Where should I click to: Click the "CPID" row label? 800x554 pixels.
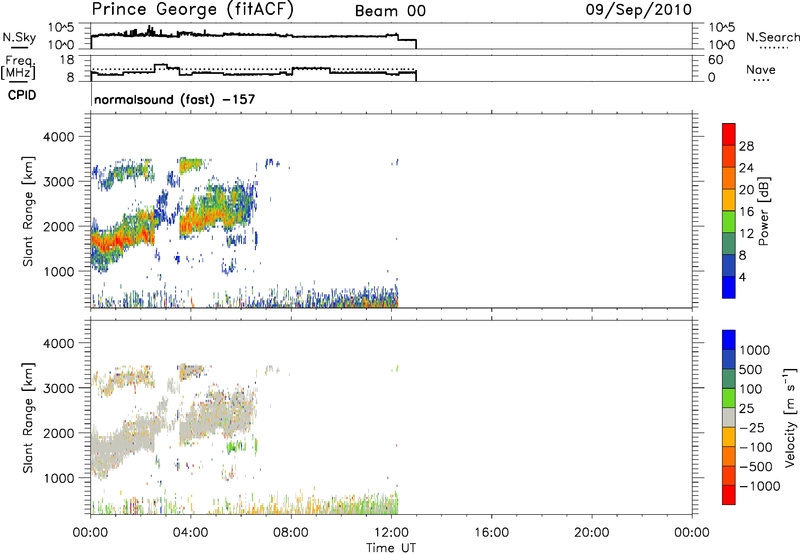pyautogui.click(x=22, y=95)
